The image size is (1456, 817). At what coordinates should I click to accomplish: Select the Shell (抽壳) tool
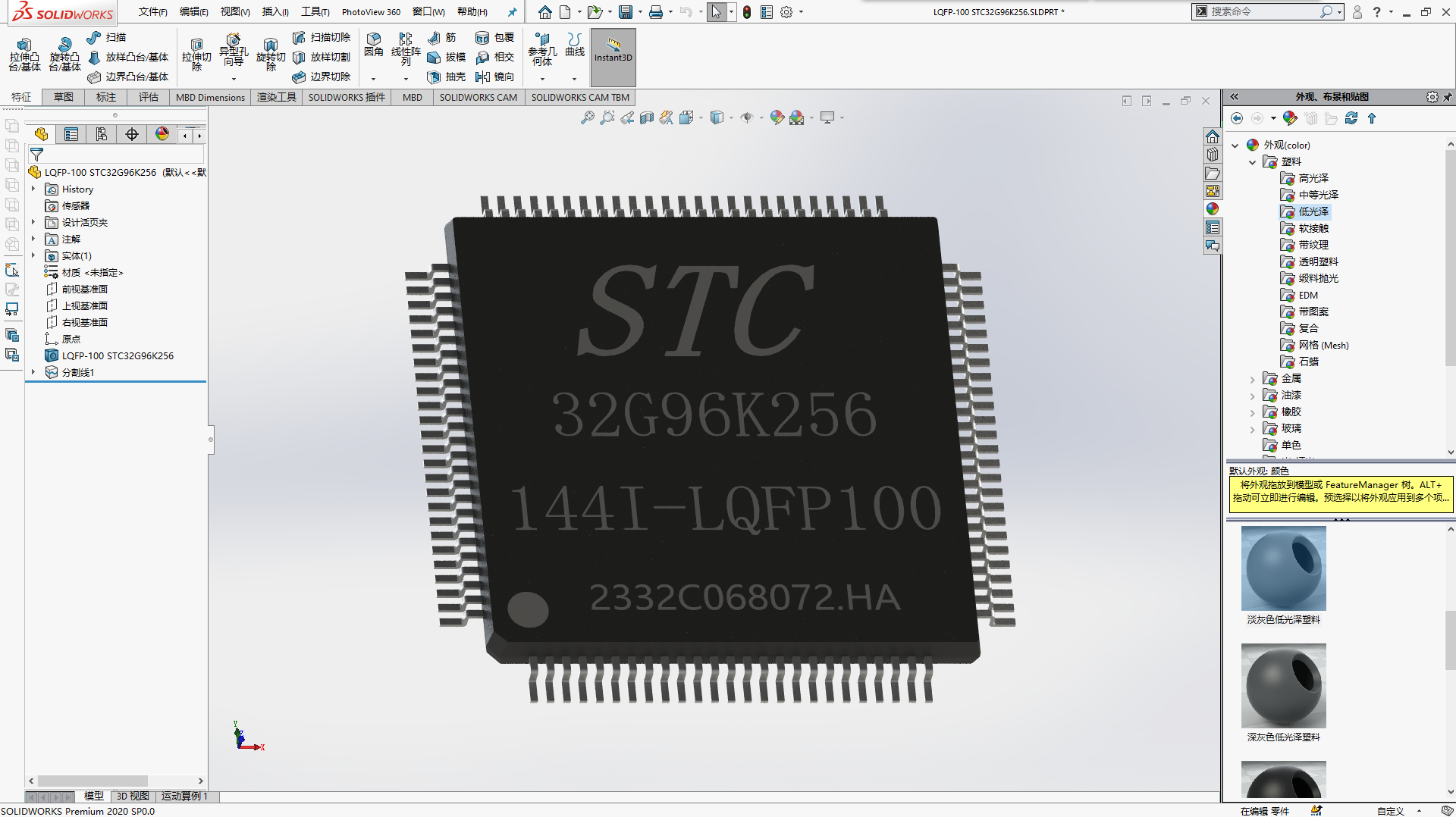(x=446, y=77)
